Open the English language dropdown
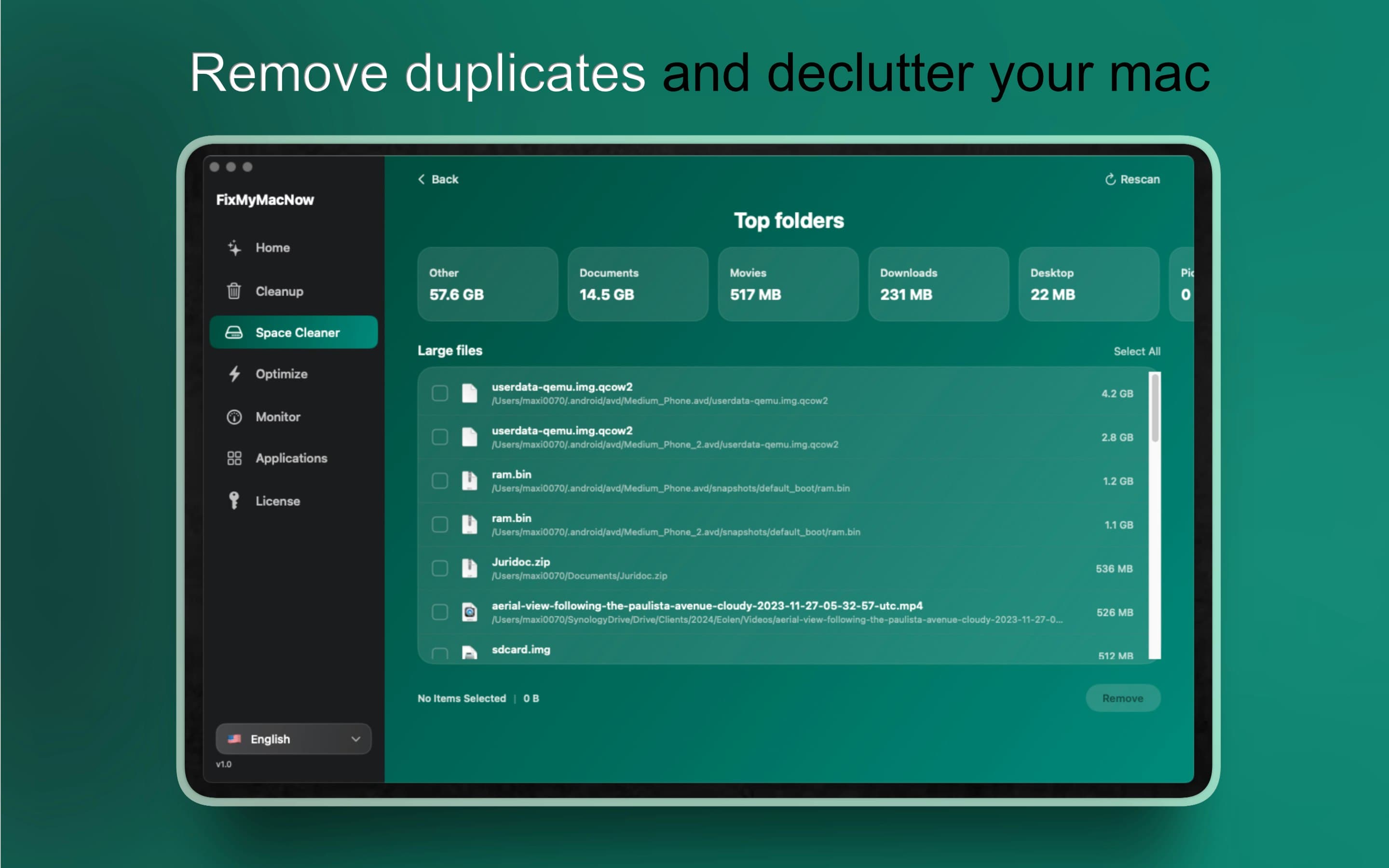Screen dimensions: 1389x868 pos(293,739)
